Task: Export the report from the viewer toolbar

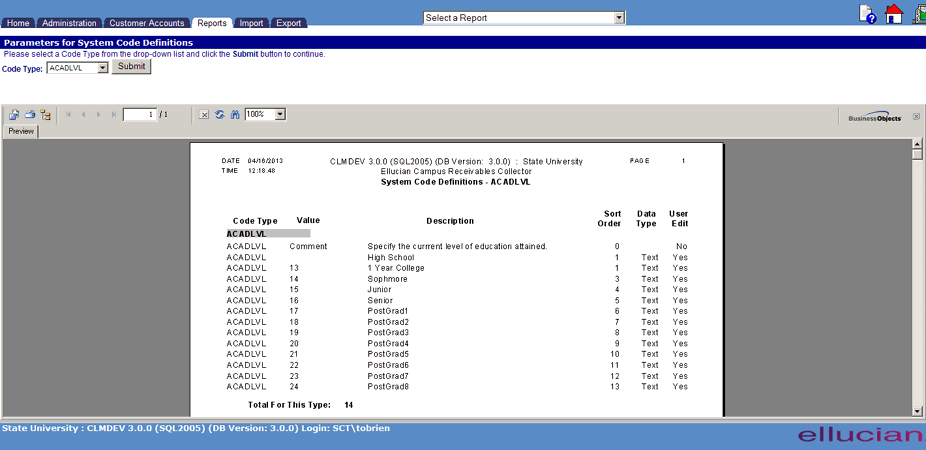Action: tap(14, 115)
